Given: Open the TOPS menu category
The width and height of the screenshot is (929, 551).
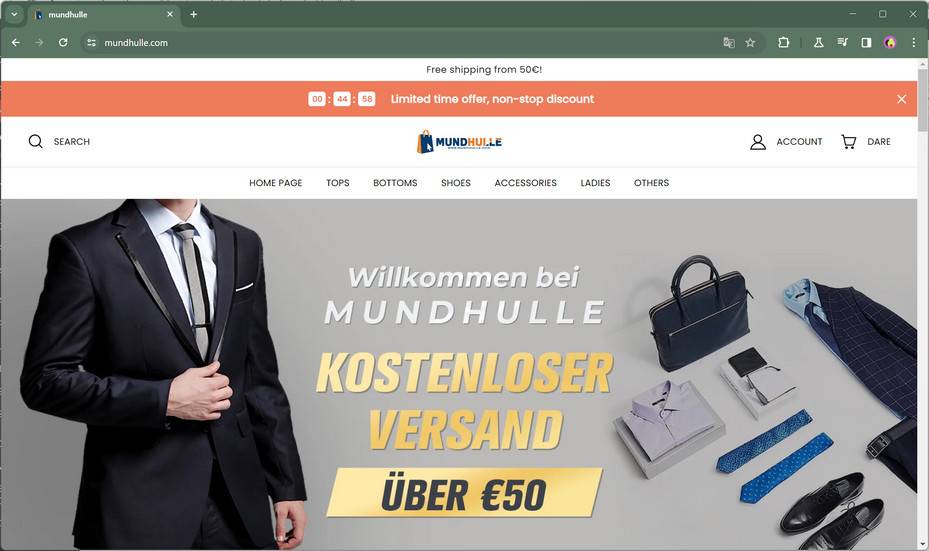Looking at the screenshot, I should tap(338, 183).
